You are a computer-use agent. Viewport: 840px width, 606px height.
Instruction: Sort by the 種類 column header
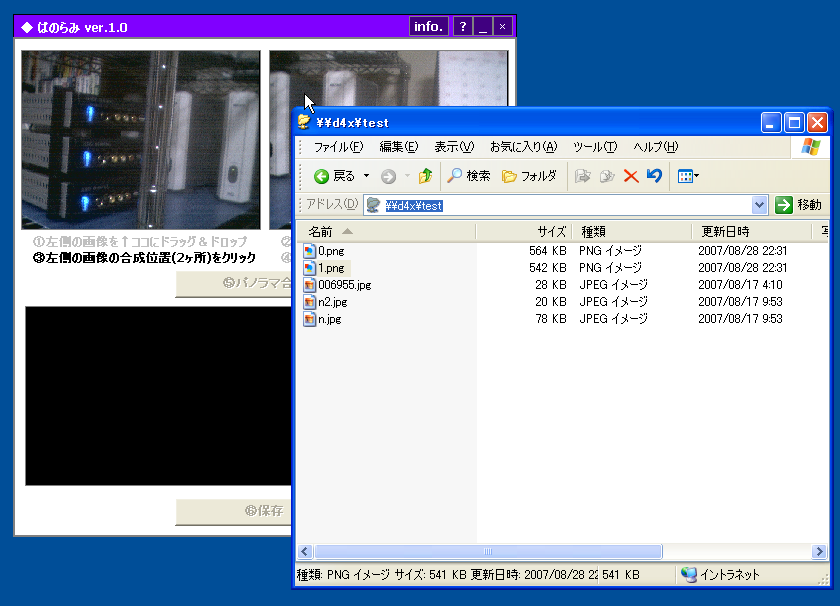(632, 231)
